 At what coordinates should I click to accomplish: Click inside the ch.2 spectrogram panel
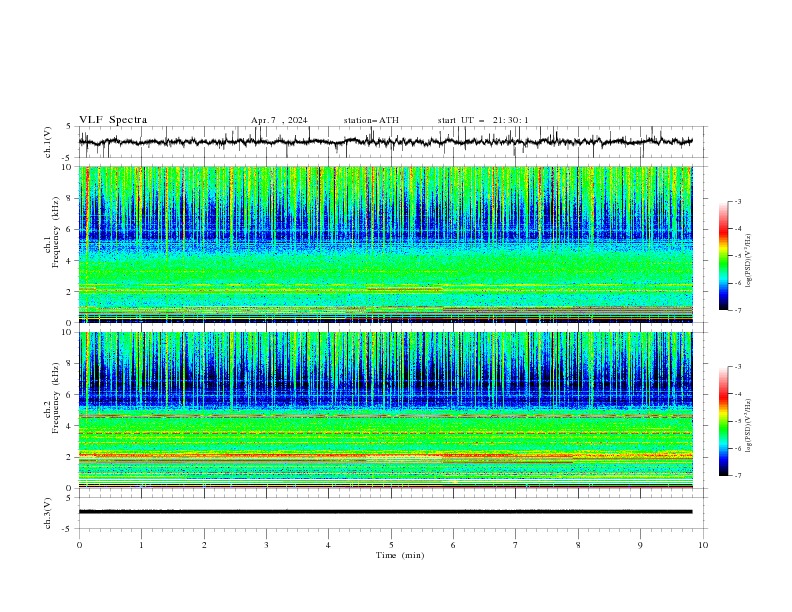click(385, 410)
